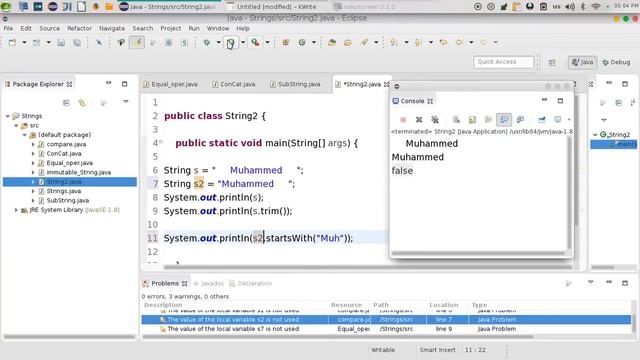Toggle Show Console on standard out change
The width and height of the screenshot is (640, 360).
504,120
